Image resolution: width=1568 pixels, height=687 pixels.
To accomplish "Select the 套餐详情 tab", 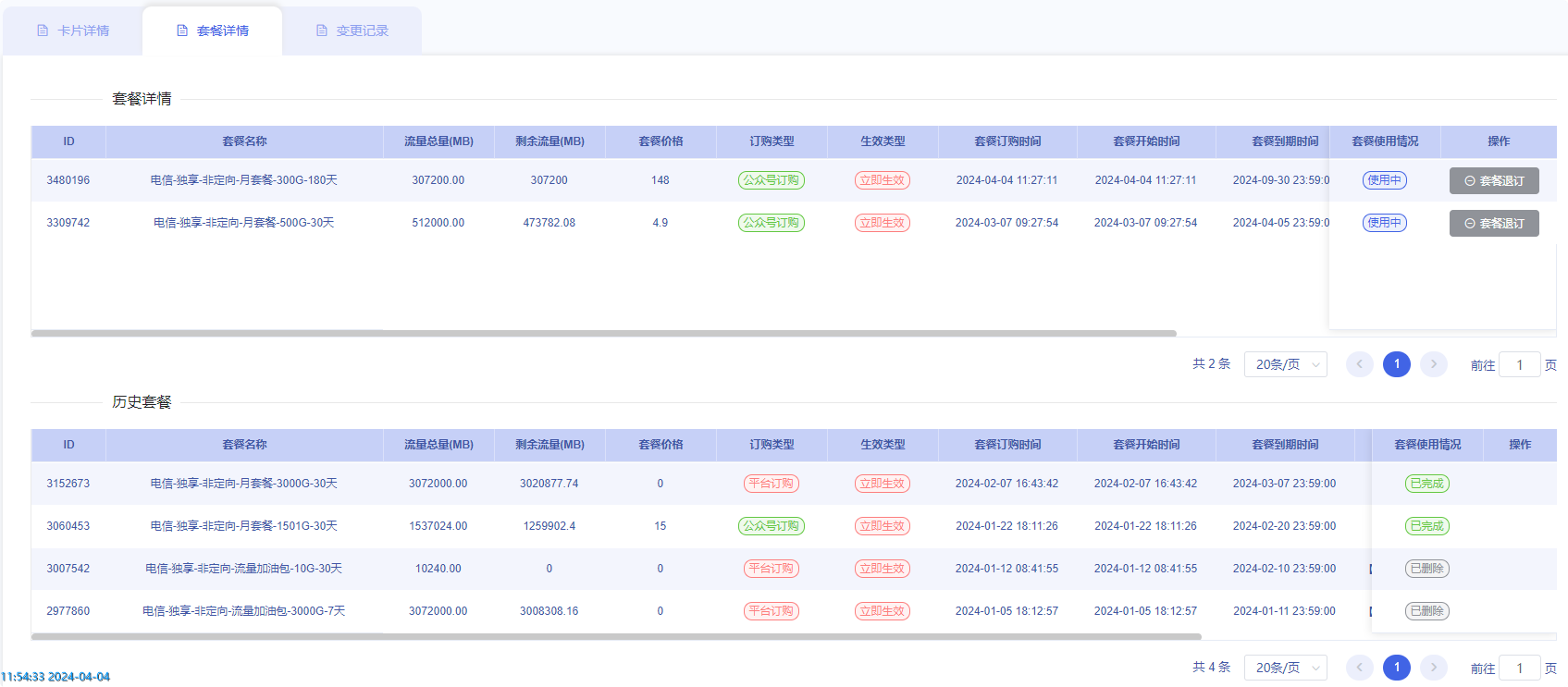I will 213,31.
